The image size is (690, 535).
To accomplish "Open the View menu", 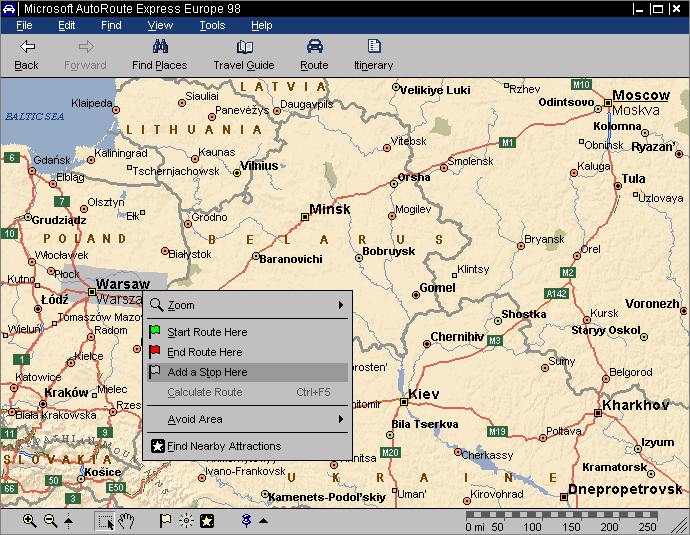I will click(x=160, y=26).
